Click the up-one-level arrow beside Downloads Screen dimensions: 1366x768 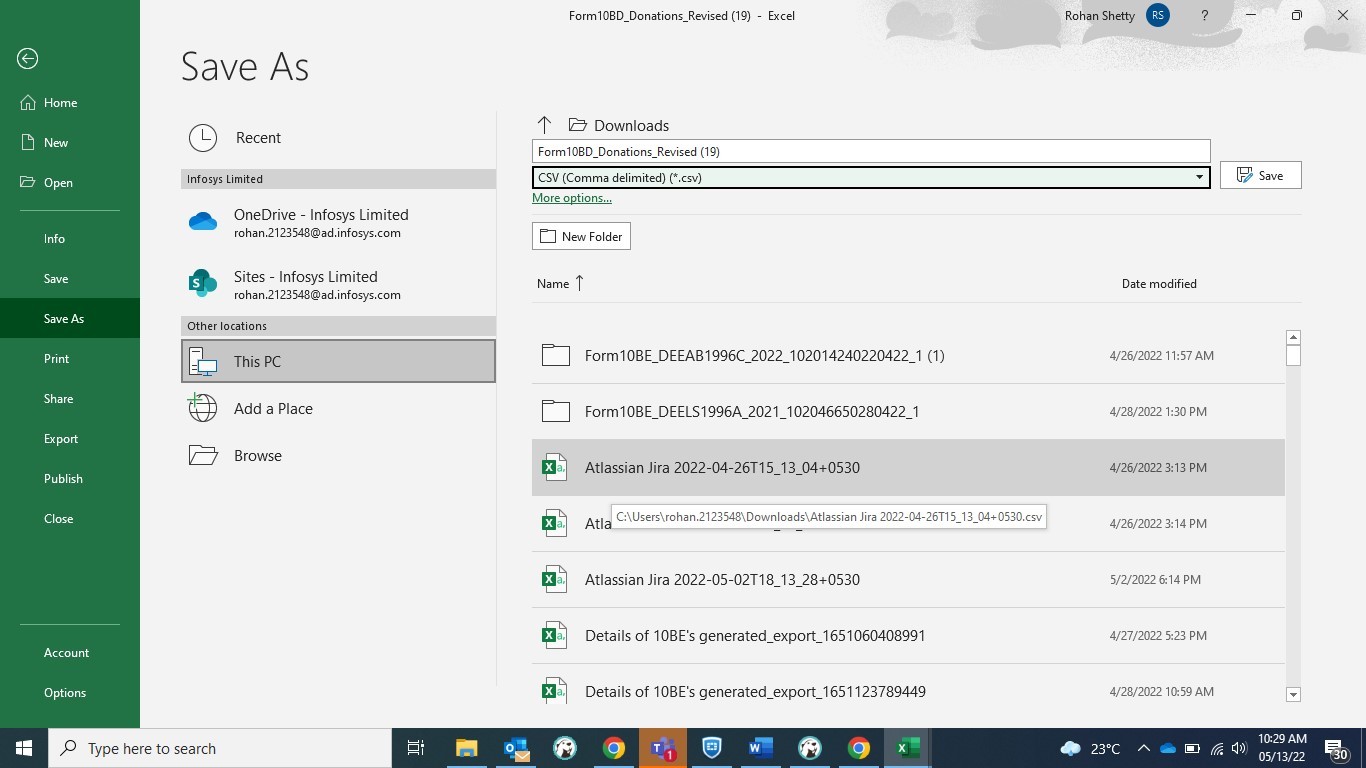coord(544,125)
